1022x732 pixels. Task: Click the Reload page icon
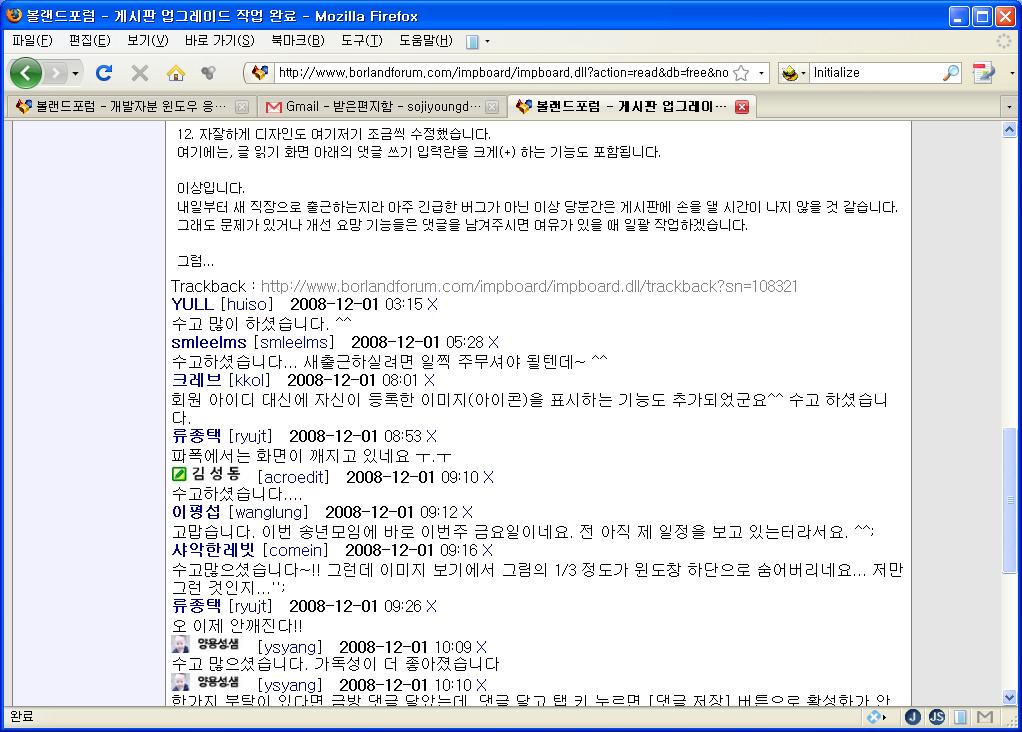tap(103, 73)
